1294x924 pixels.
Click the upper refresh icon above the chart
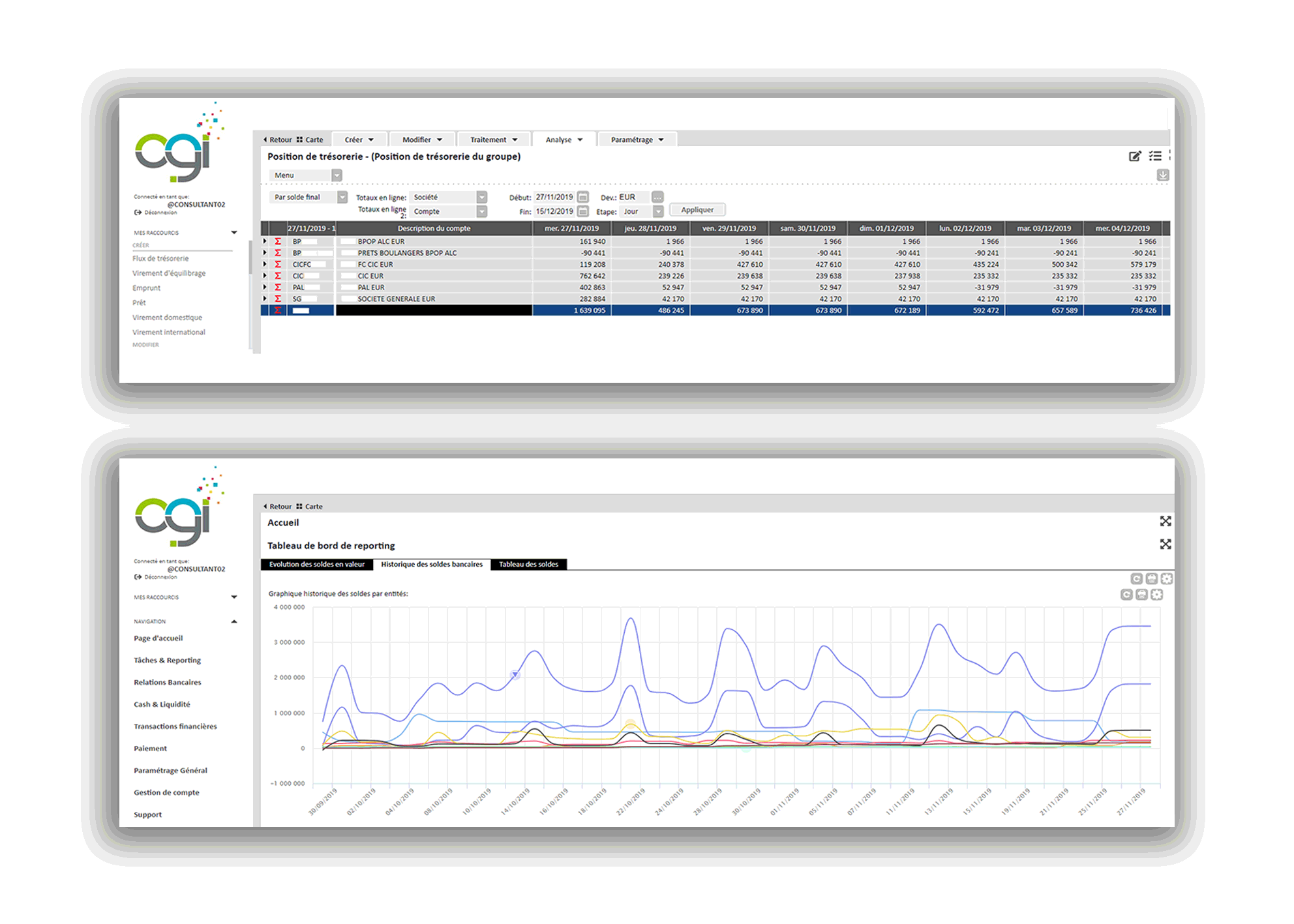[x=1136, y=578]
